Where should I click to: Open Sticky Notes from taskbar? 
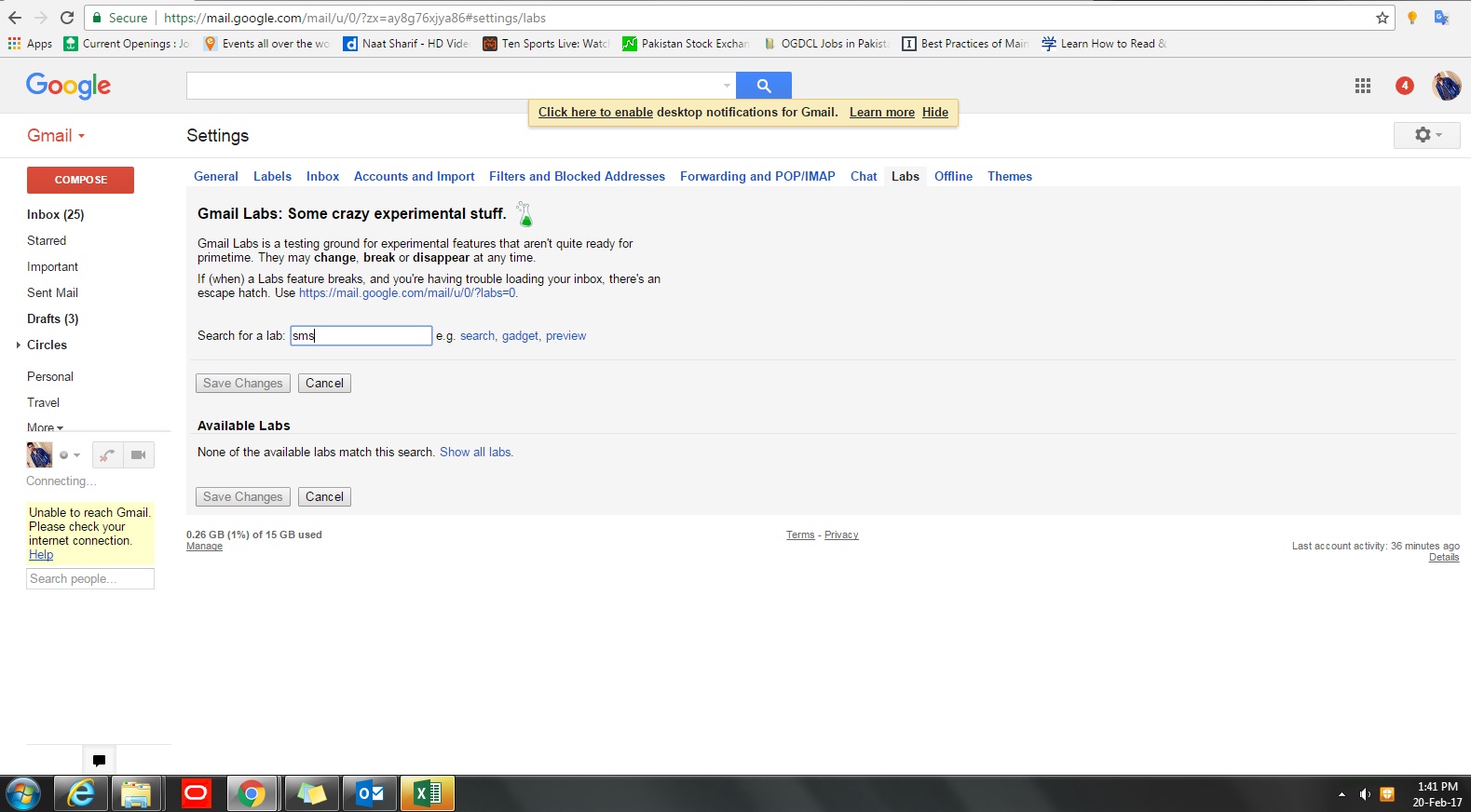[311, 794]
